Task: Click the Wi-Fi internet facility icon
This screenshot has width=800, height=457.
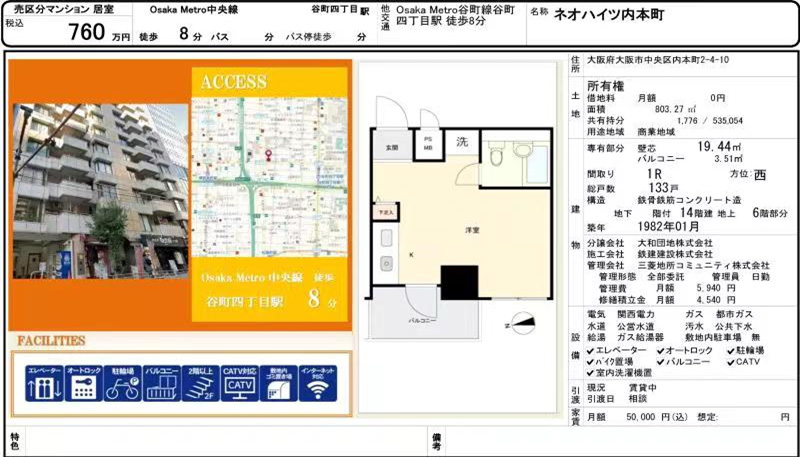Action: click(x=318, y=384)
